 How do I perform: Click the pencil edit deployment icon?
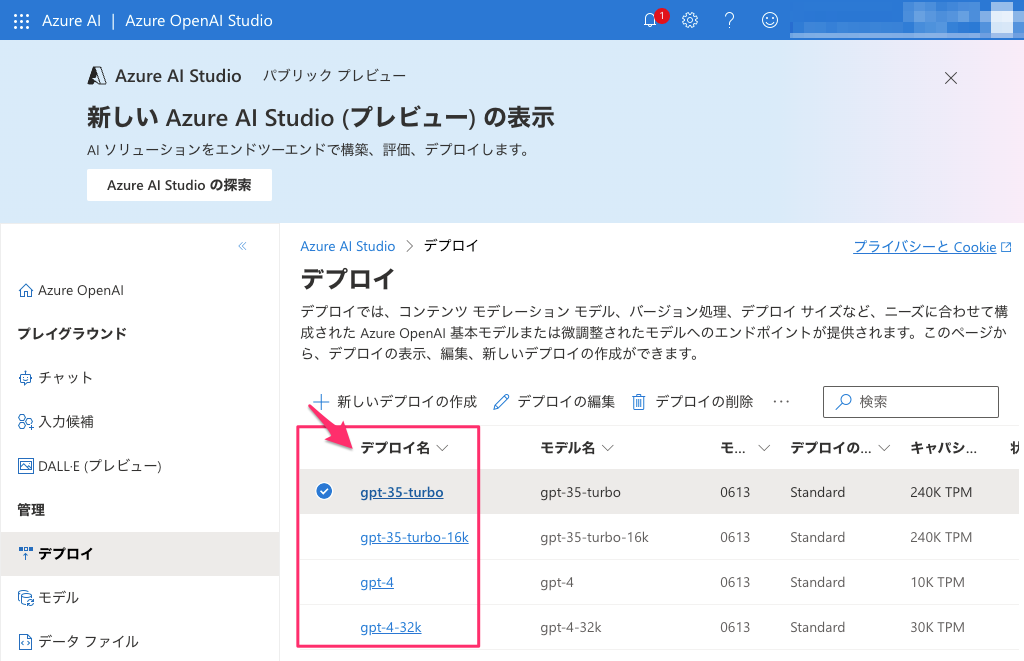point(501,402)
